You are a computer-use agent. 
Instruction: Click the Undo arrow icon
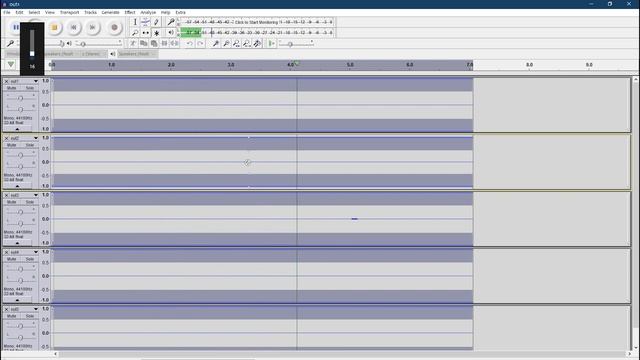tap(189, 43)
